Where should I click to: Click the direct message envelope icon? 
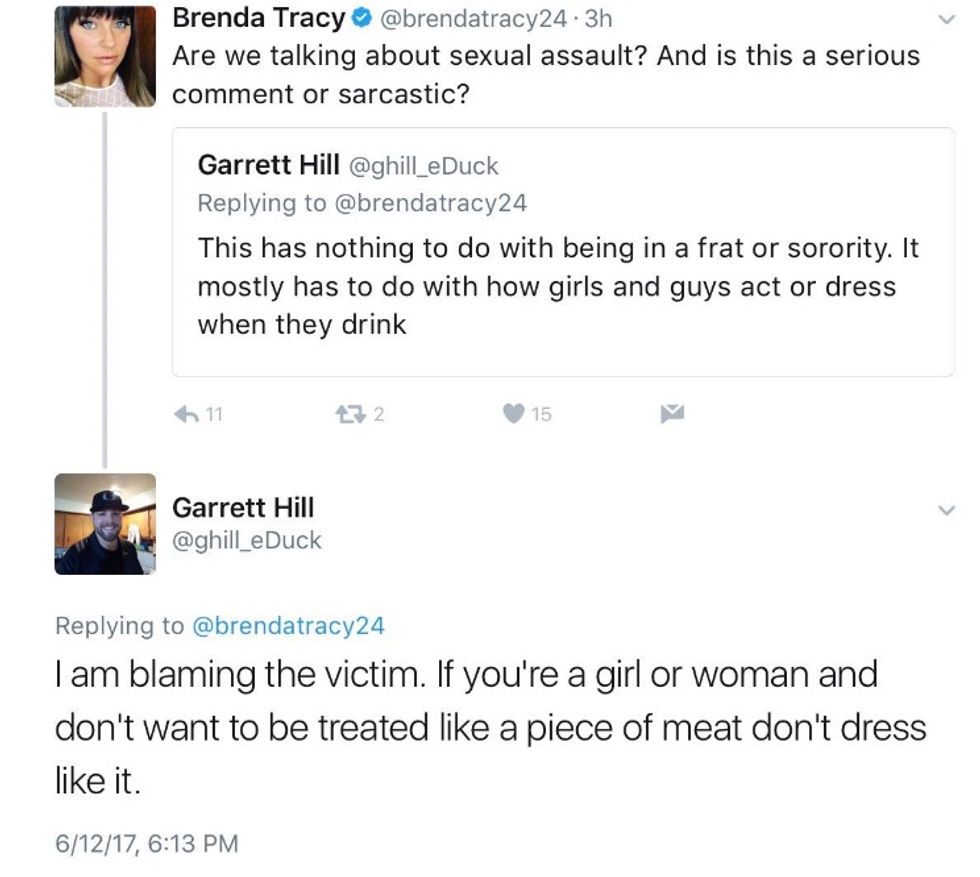[674, 413]
